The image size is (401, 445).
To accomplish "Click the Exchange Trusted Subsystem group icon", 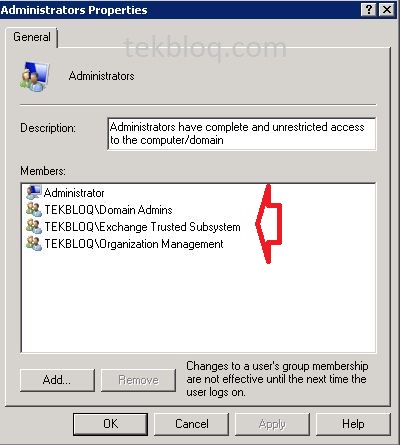I will click(34, 227).
